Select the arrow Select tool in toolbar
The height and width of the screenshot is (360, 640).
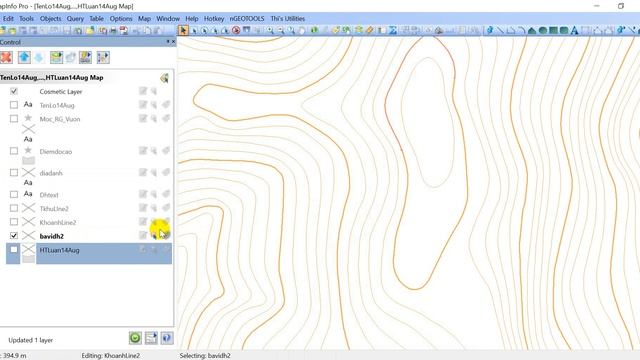click(x=183, y=30)
